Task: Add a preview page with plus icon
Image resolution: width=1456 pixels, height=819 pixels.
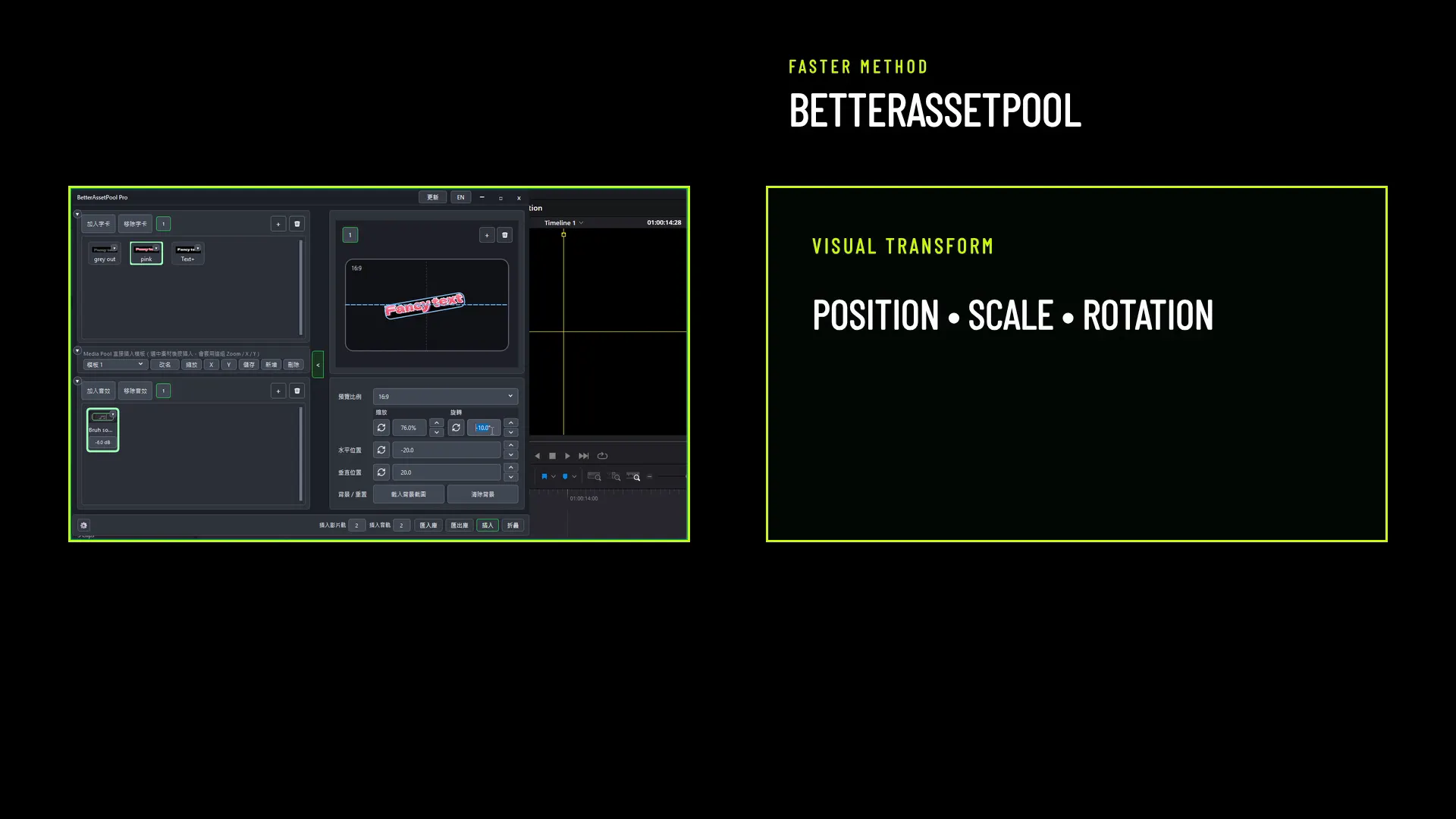Action: pyautogui.click(x=487, y=235)
